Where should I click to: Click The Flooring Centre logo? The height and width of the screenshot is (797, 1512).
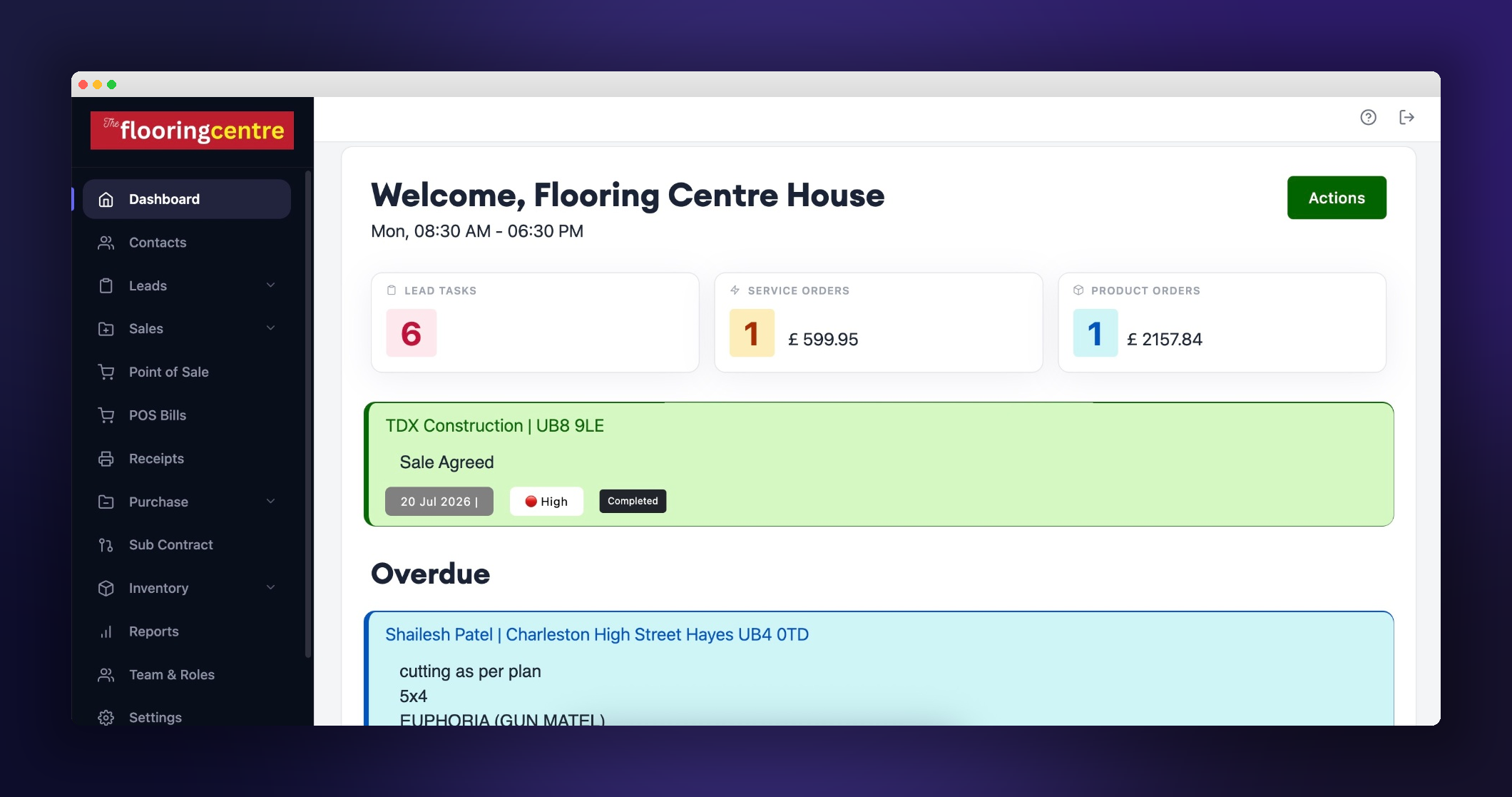click(192, 130)
